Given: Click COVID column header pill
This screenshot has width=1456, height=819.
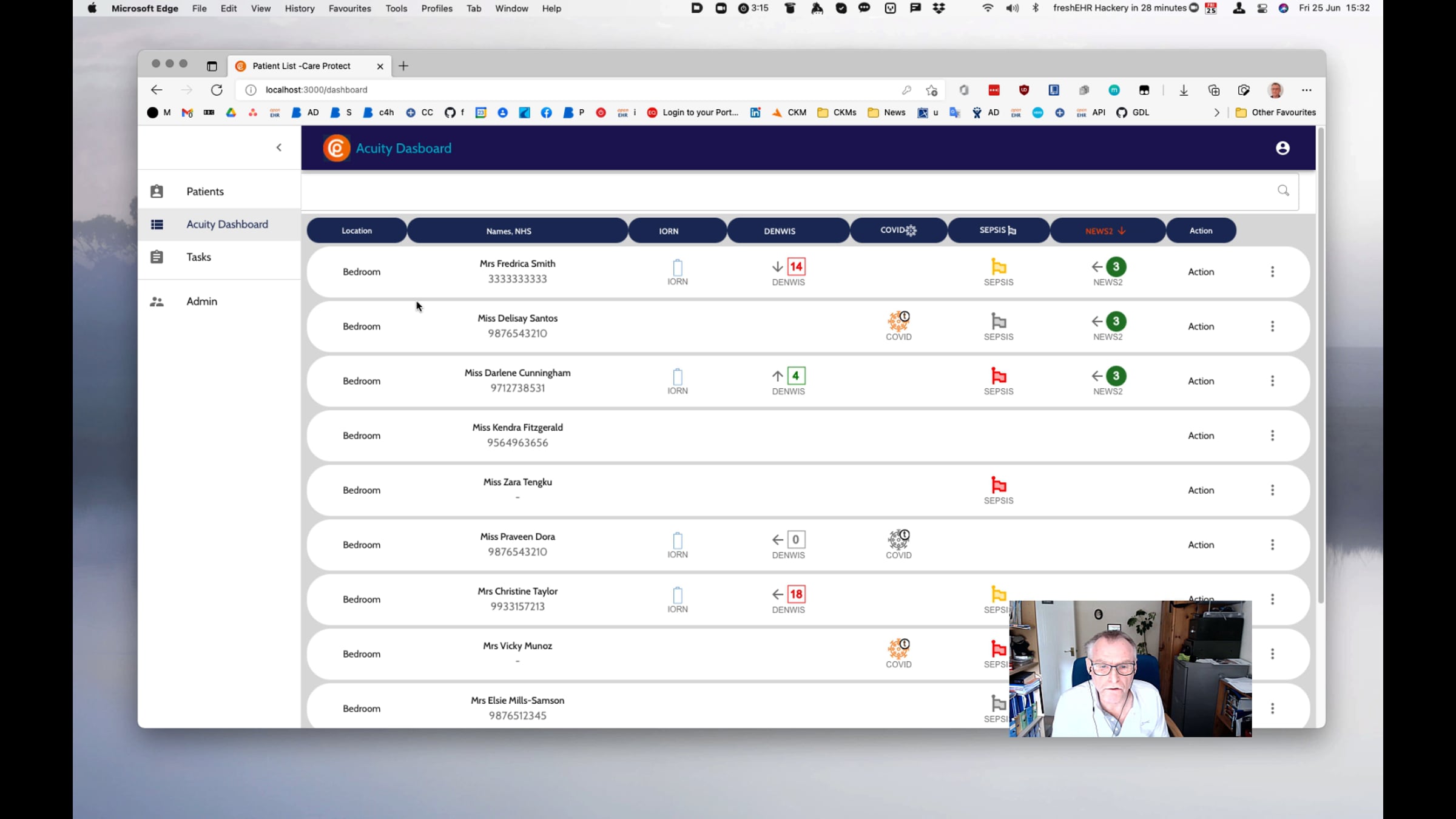Looking at the screenshot, I should click(898, 231).
